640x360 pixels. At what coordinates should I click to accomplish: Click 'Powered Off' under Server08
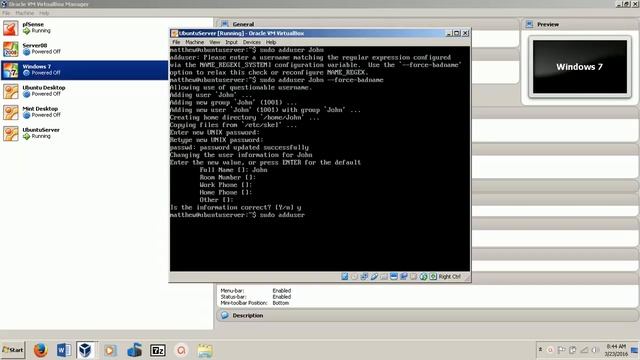click(x=46, y=52)
